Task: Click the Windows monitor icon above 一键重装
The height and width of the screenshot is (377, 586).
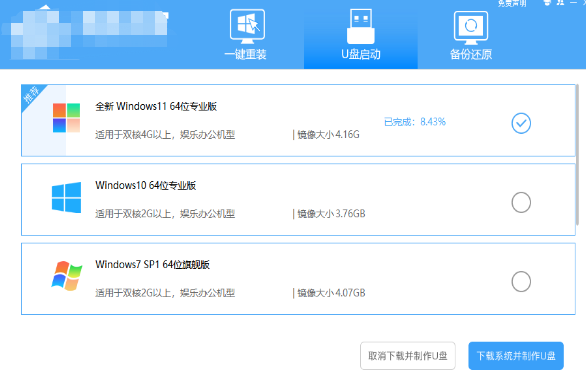Action: (247, 26)
